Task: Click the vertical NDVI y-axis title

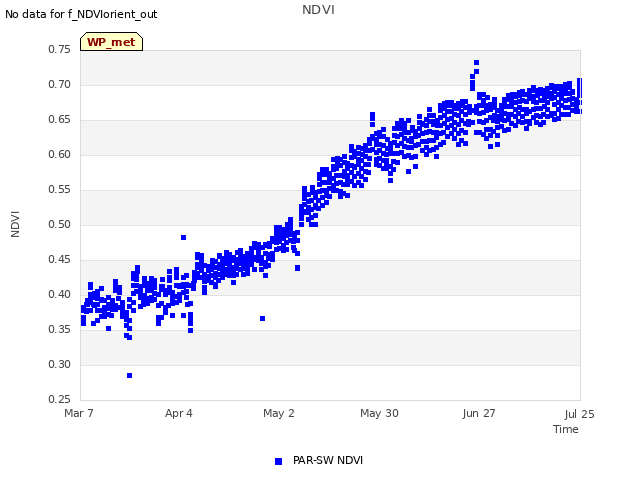Action: point(15,224)
